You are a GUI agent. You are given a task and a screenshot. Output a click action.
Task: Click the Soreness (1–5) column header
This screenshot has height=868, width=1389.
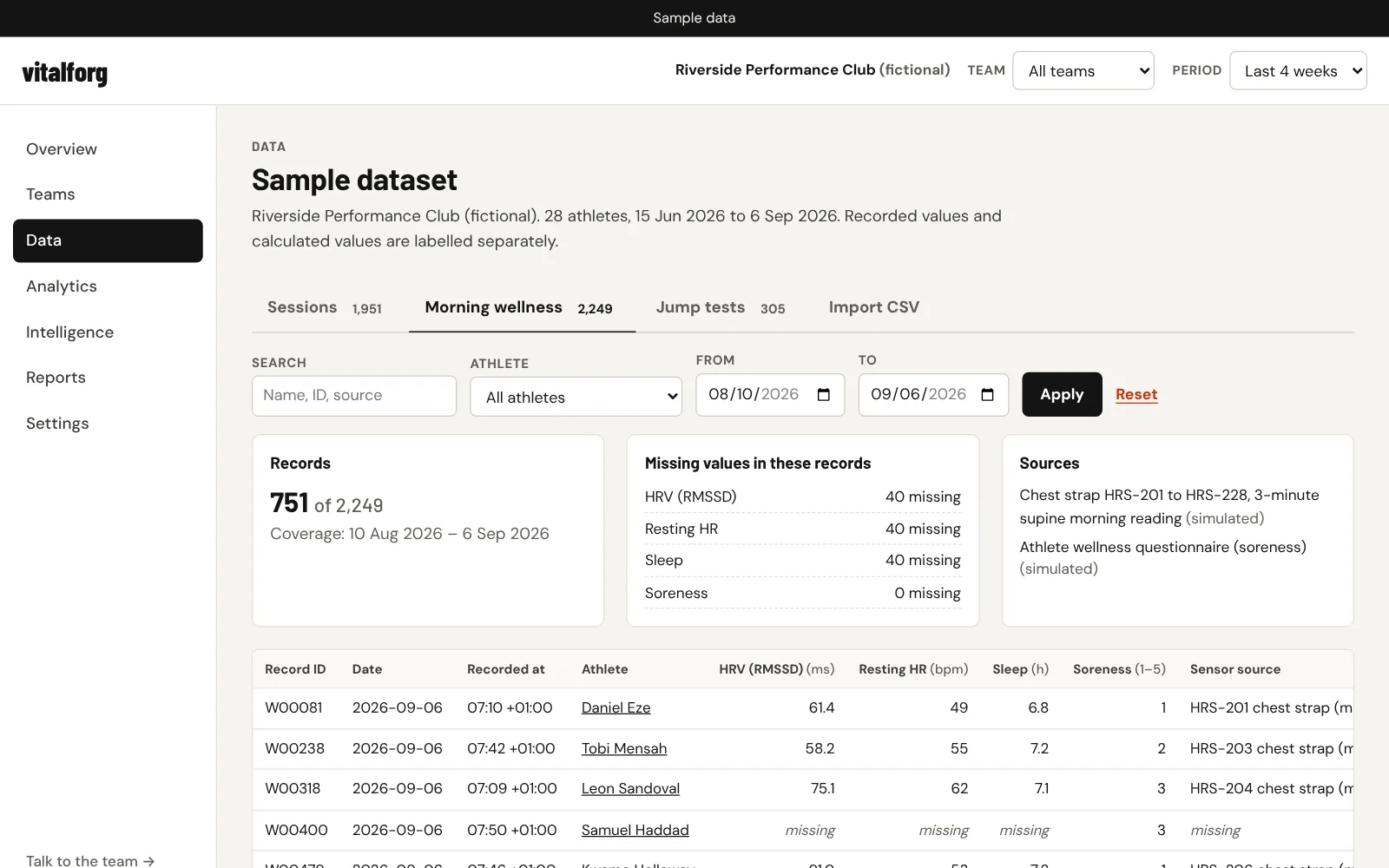[1119, 669]
